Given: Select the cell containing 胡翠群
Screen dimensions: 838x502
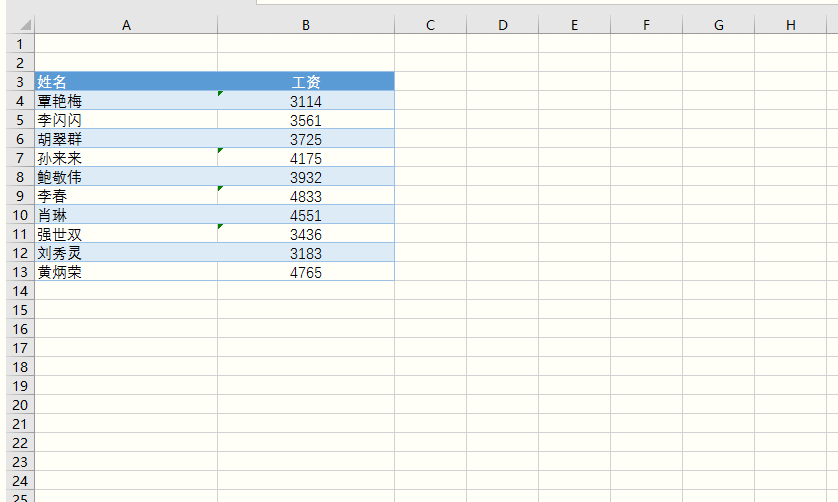Looking at the screenshot, I should point(126,138).
